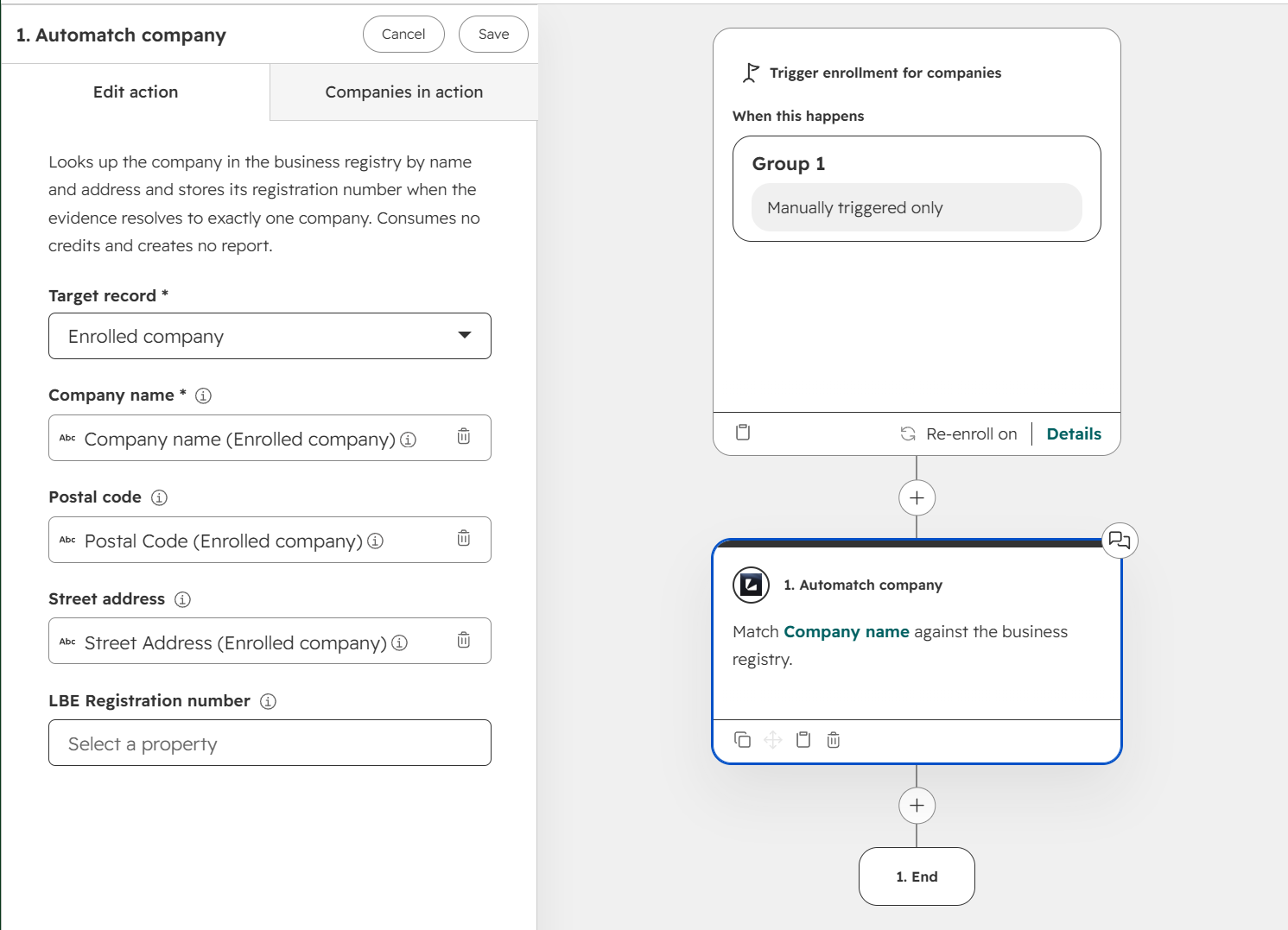
Task: Open comments on Automatch company action
Action: 1120,541
